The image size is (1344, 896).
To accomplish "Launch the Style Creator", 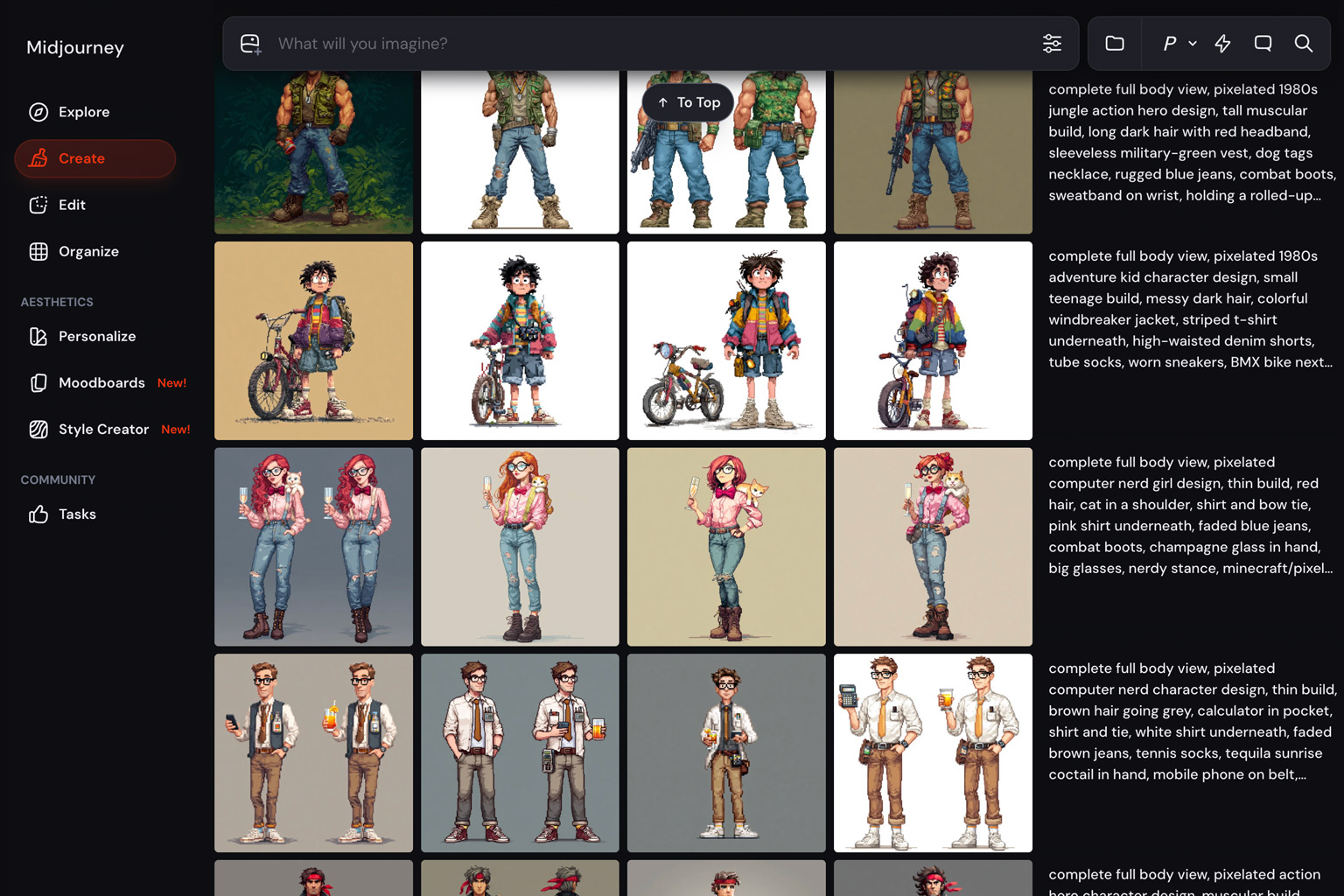I will pos(102,429).
